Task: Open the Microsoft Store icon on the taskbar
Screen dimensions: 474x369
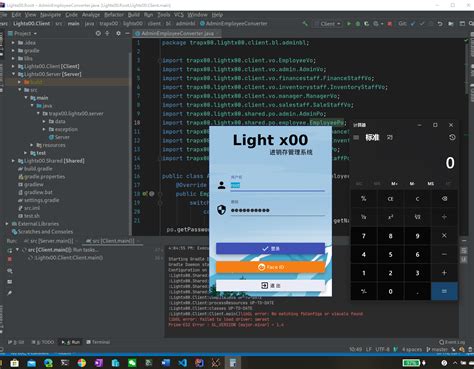Action: pos(14,363)
